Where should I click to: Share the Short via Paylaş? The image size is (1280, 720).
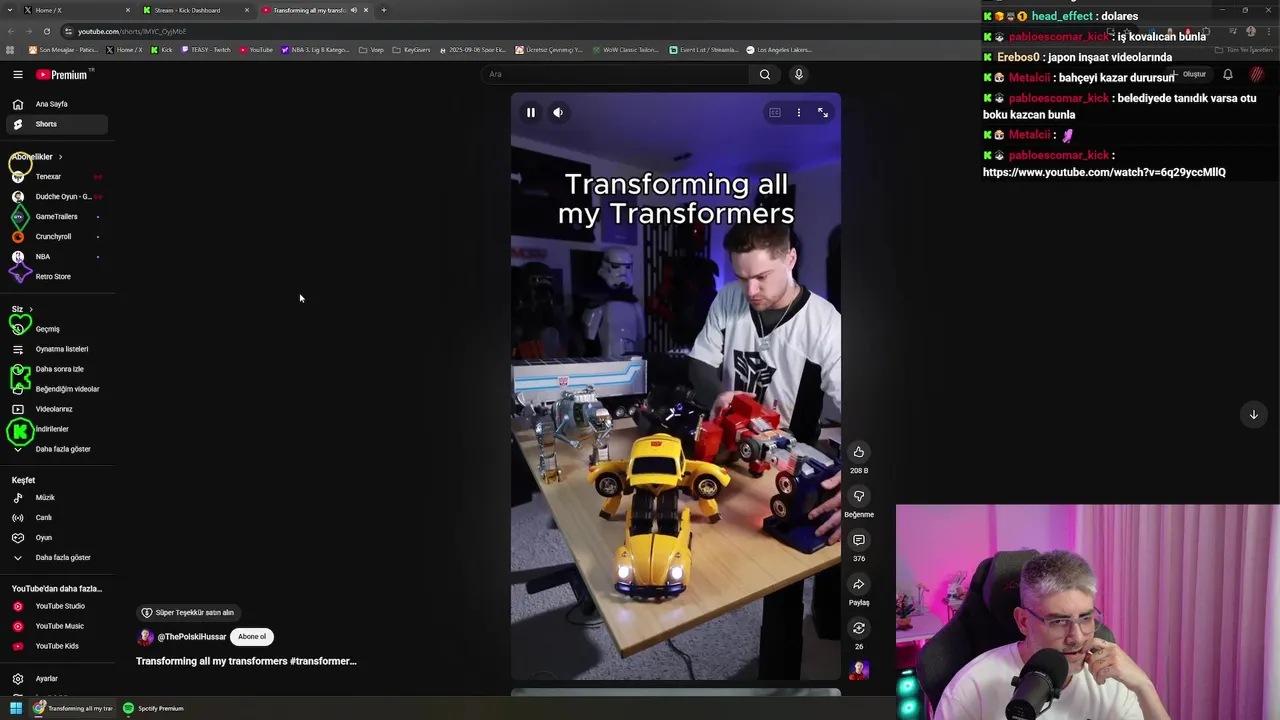click(x=858, y=584)
